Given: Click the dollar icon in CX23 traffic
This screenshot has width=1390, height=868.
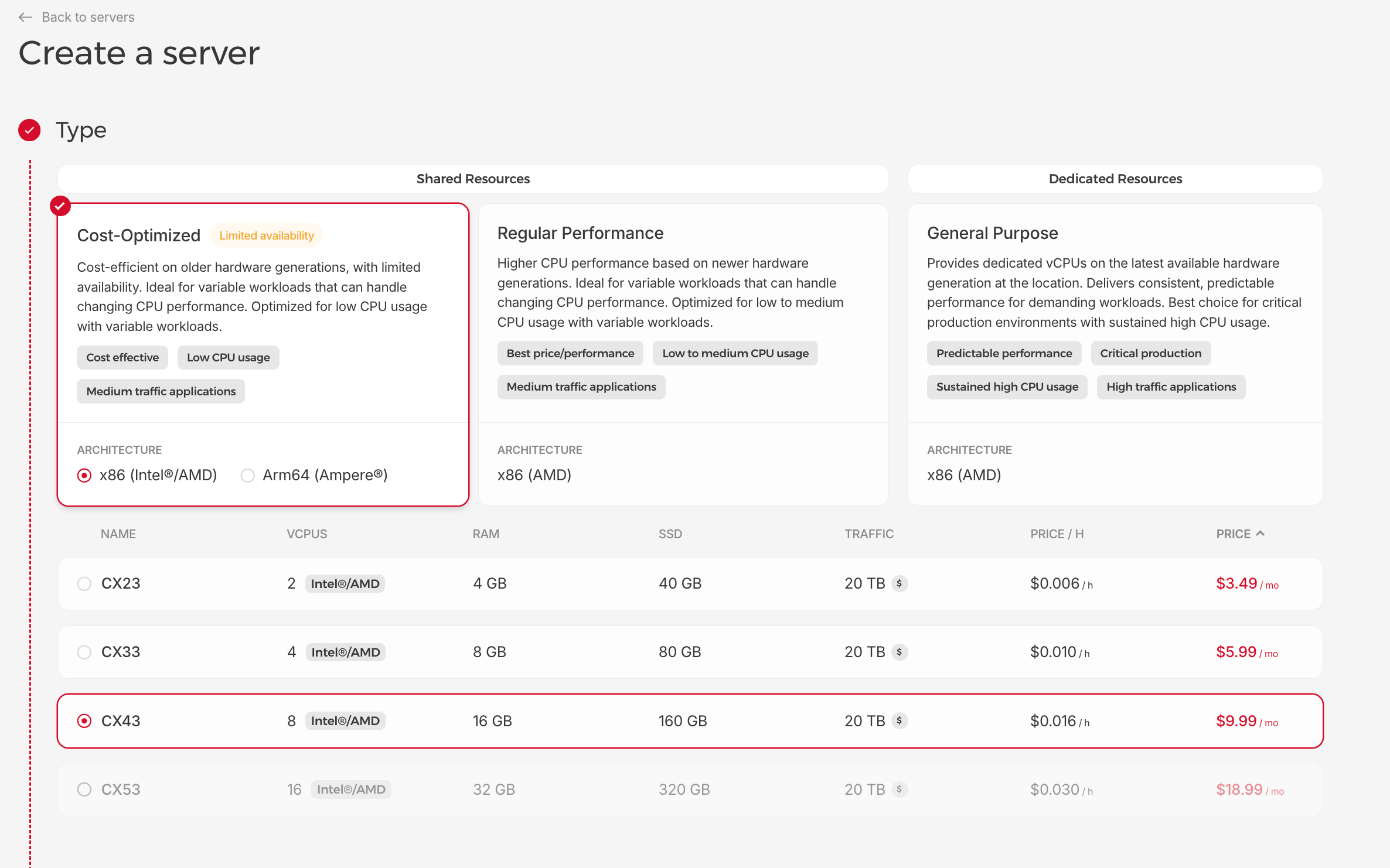Looking at the screenshot, I should point(900,583).
